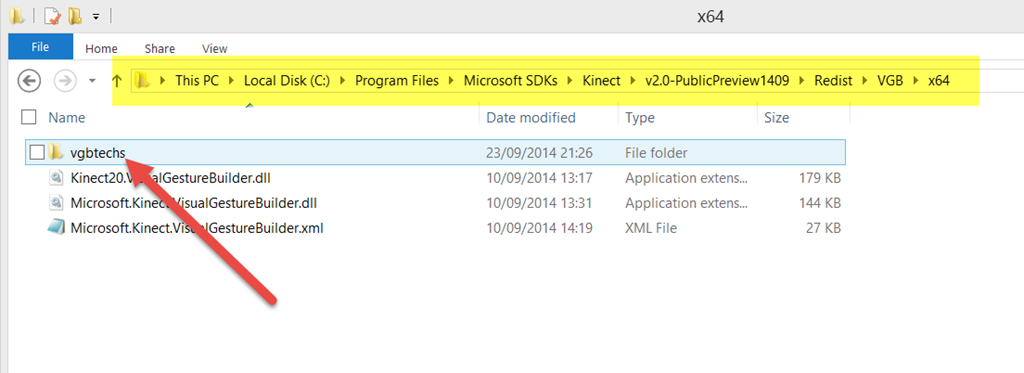The image size is (1024, 373).
Task: Select the vgbtechs folder icon
Action: coord(56,152)
